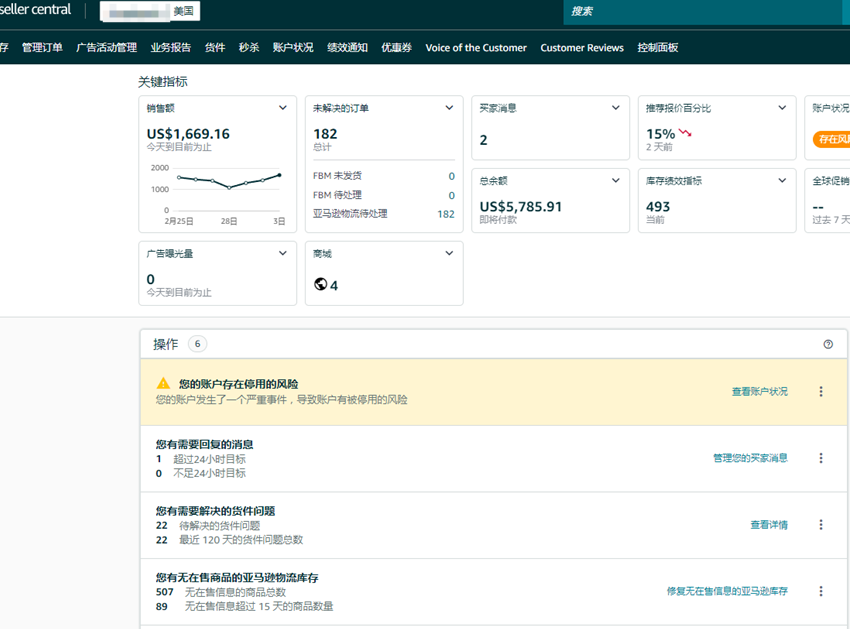This screenshot has width=850, height=629.
Task: Click 待解决的货件问题 count line
Action: (x=208, y=525)
